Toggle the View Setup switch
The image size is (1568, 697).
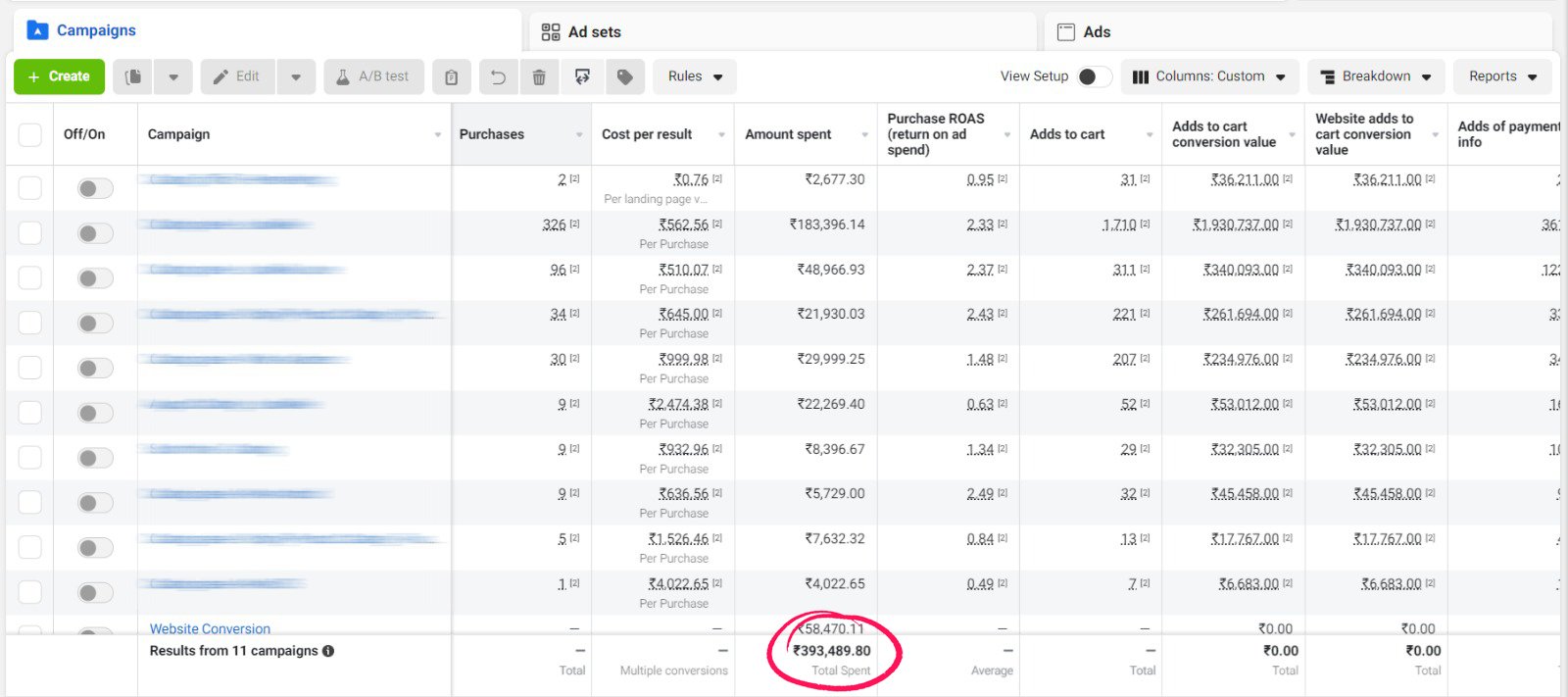coord(1093,76)
